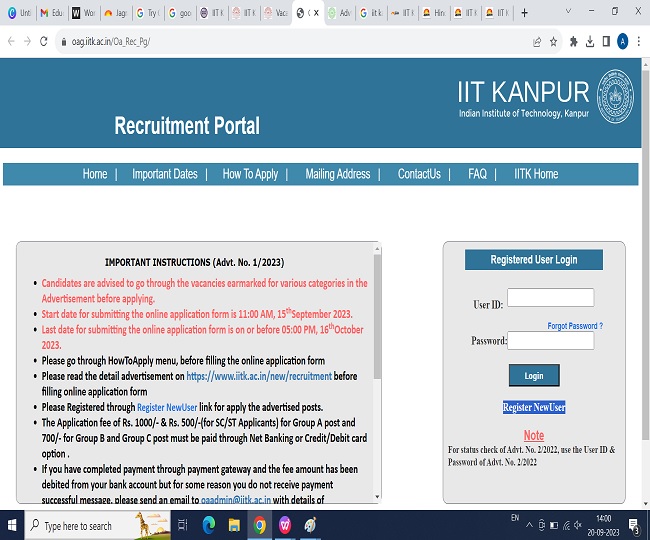
Task: Switch to the 'Vaca' tab
Action: [276, 13]
